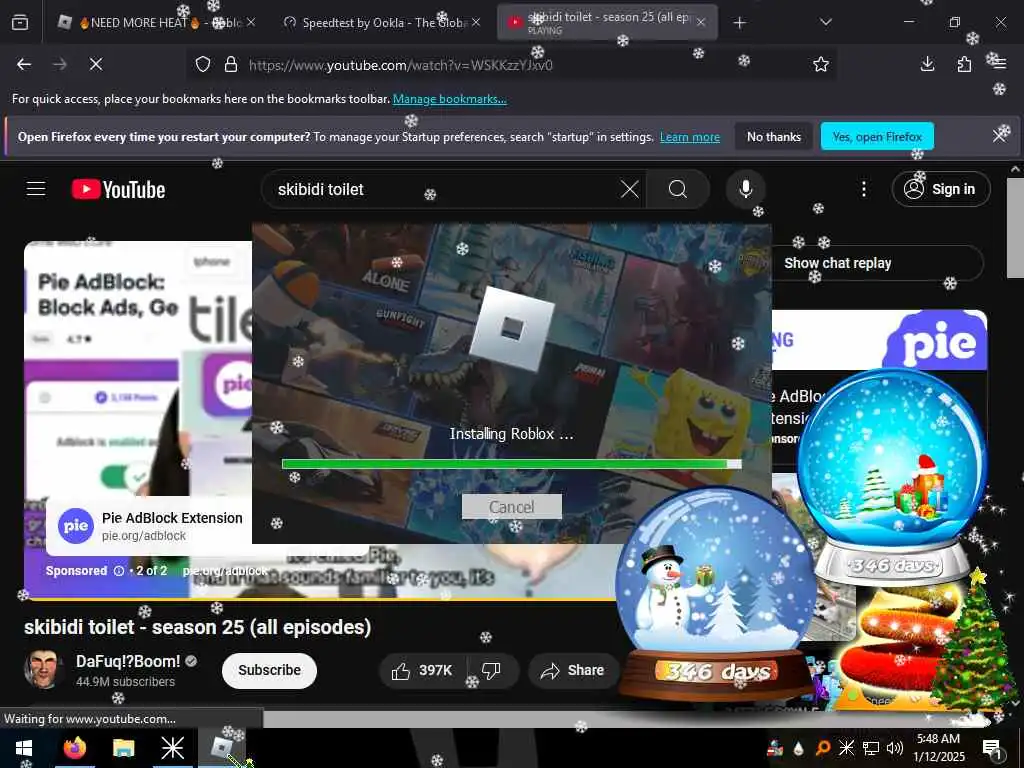This screenshot has height=768, width=1024.
Task: Click the DaFuq!?Boom! channel name
Action: coord(128,661)
